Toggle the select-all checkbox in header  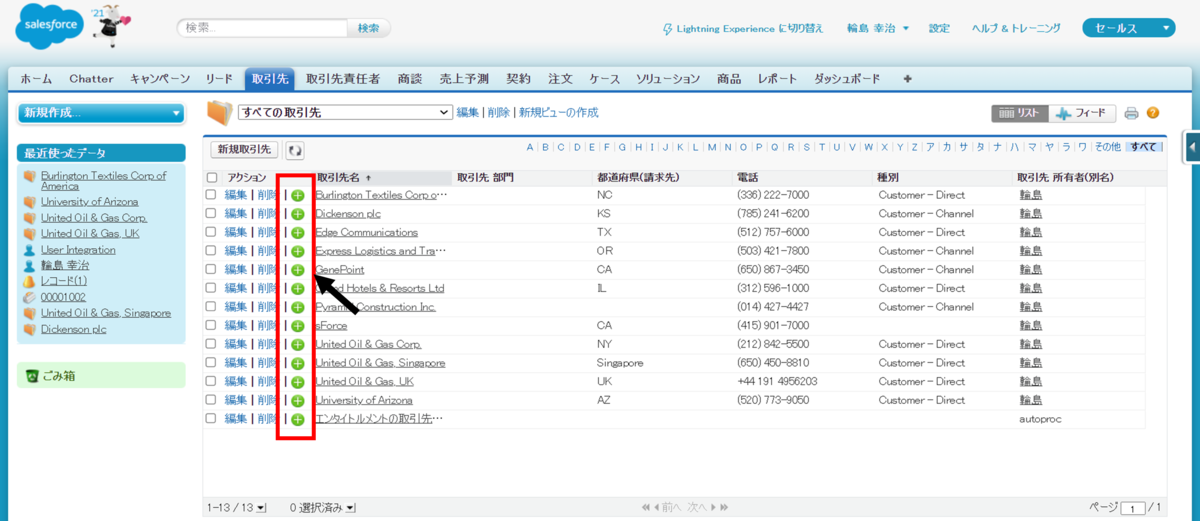[211, 177]
